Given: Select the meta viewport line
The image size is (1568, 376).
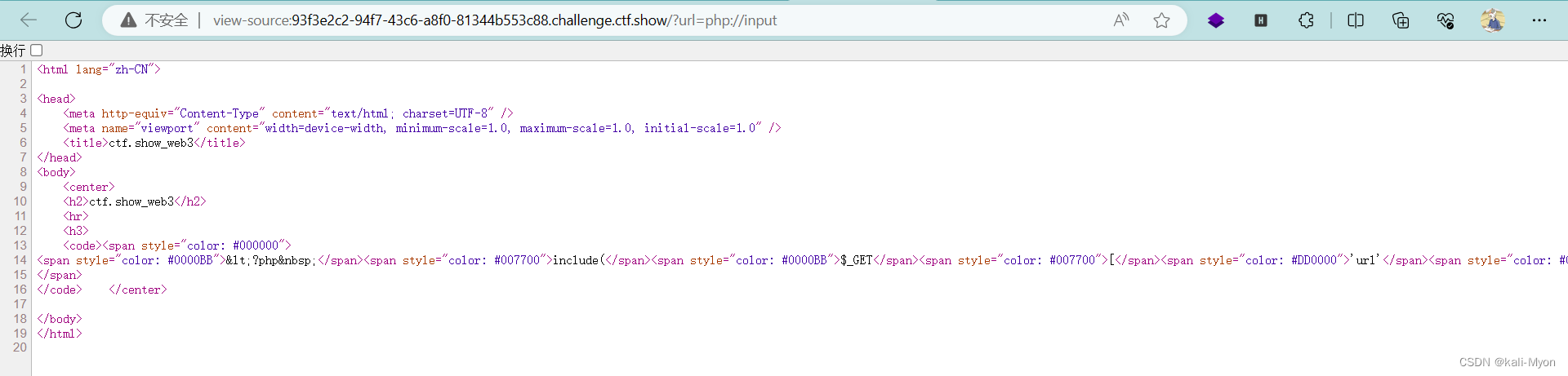Looking at the screenshot, I should [422, 128].
